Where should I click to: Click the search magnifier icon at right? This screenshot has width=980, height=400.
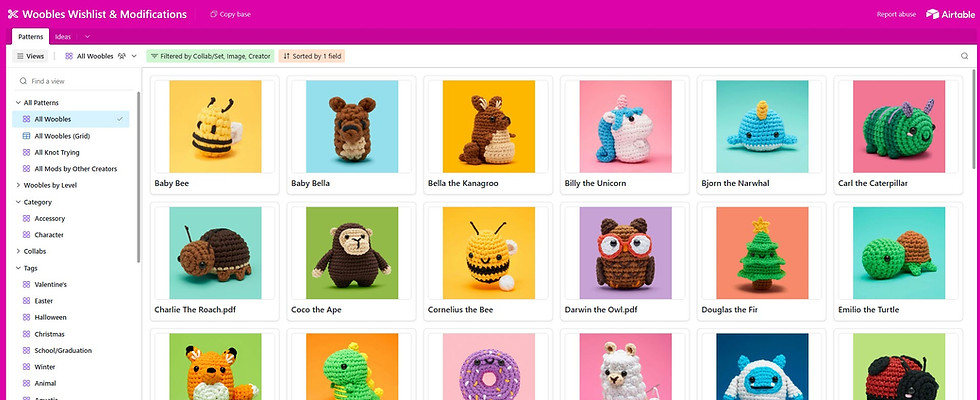tap(964, 56)
